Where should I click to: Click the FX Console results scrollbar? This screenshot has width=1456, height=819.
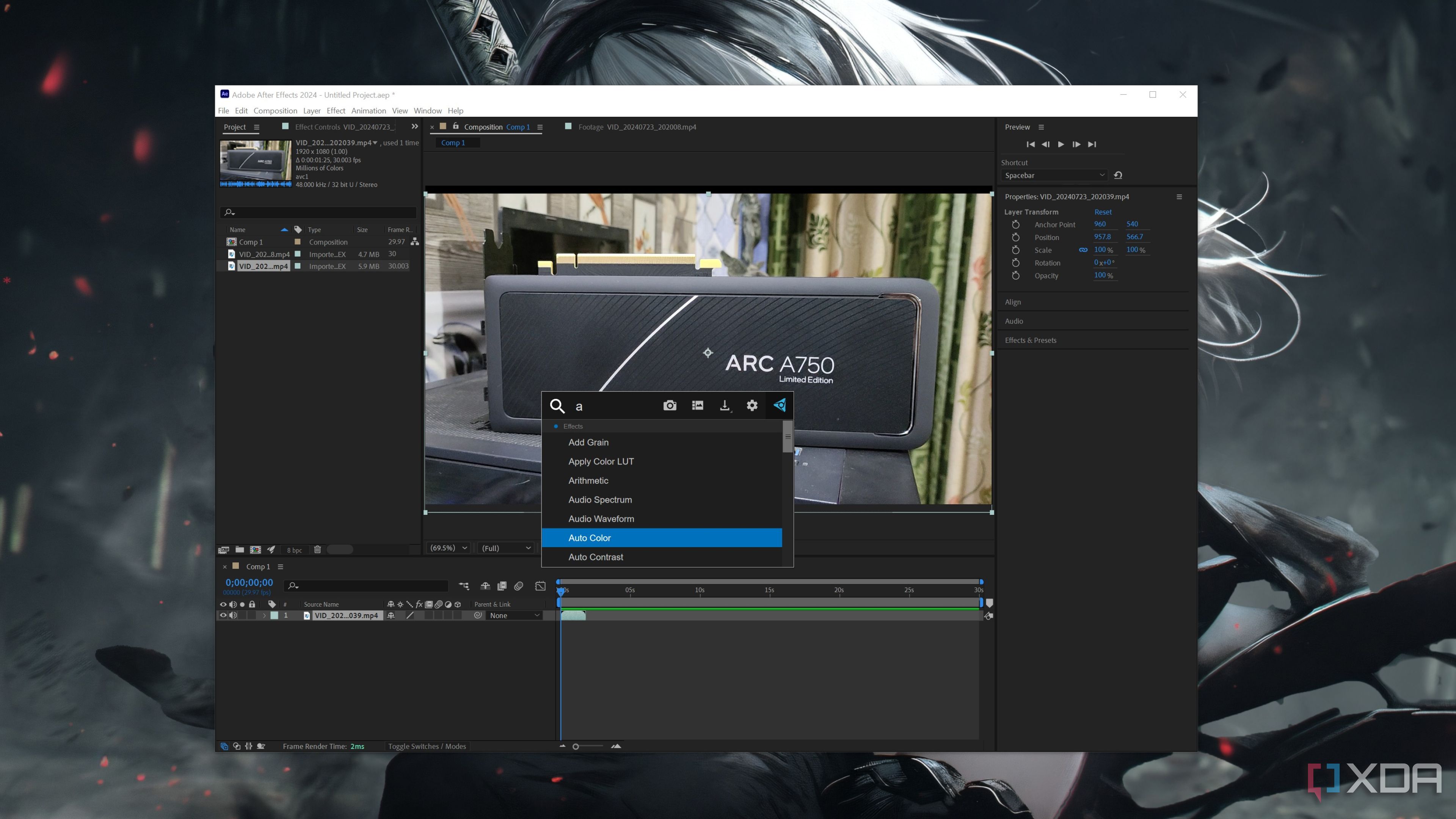point(788,436)
